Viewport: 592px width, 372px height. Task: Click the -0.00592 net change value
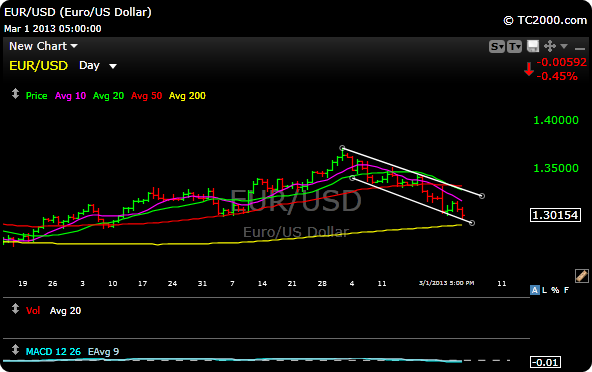click(561, 62)
